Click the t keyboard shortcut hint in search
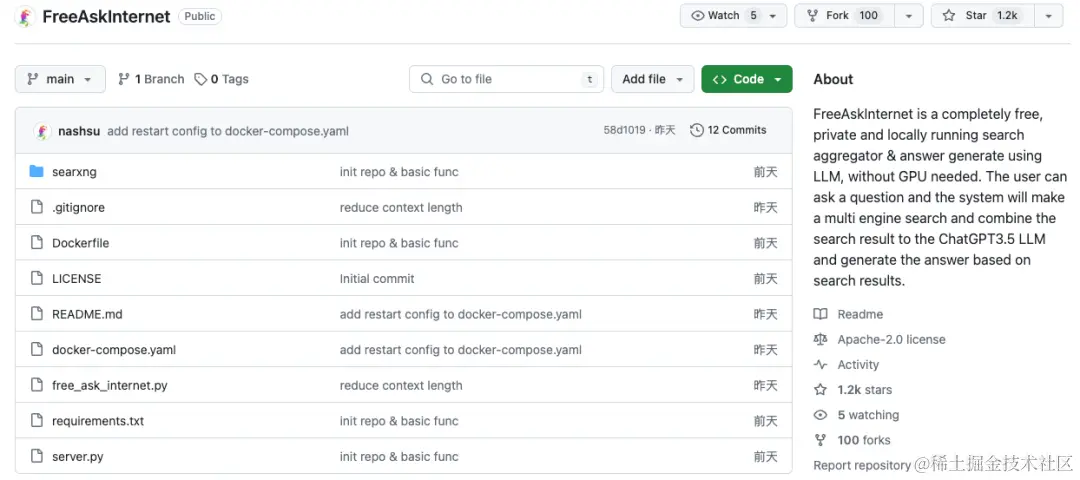Viewport: 1080px width, 480px height. coord(590,79)
